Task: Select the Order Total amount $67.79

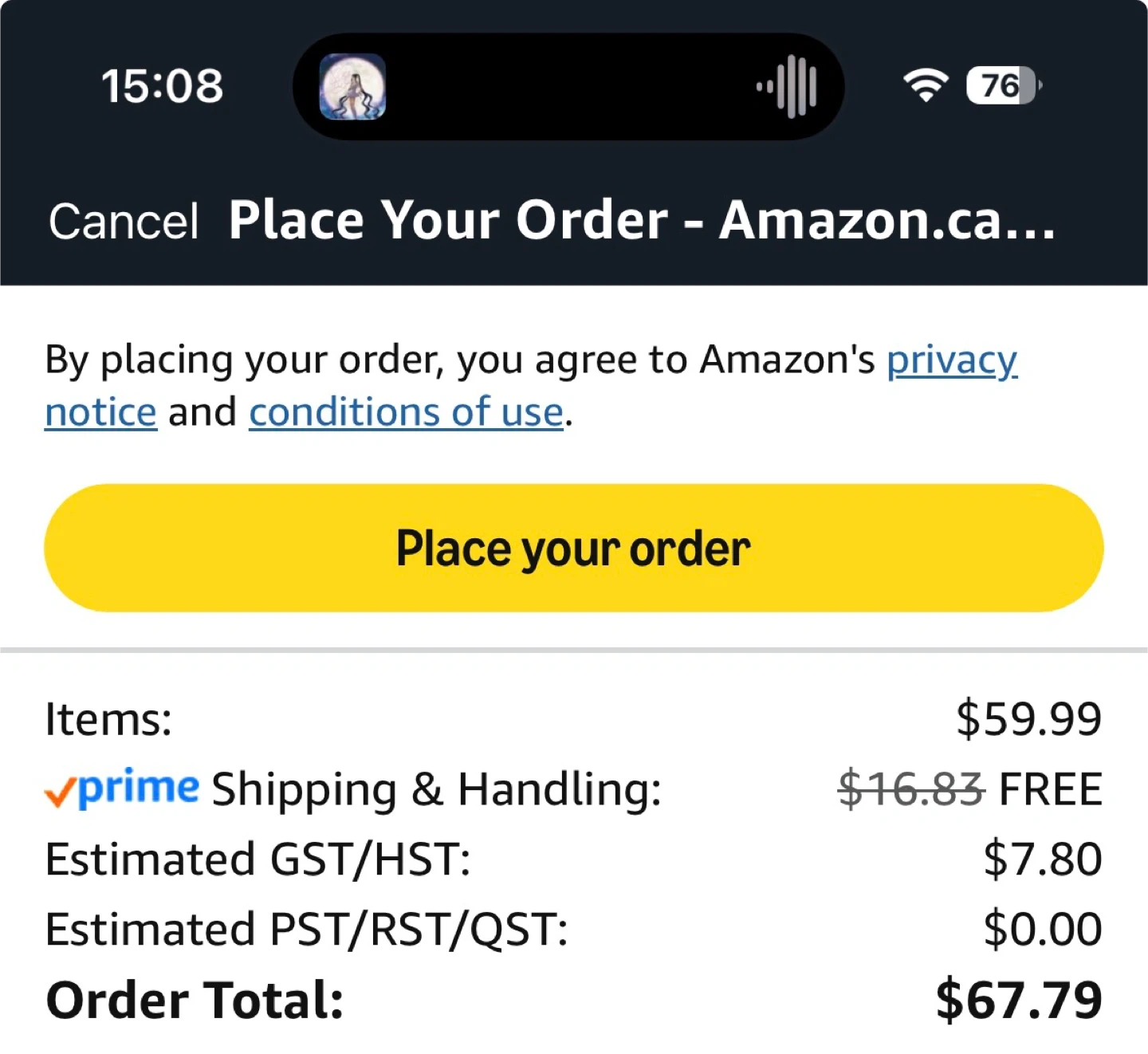Action: point(1019,1000)
